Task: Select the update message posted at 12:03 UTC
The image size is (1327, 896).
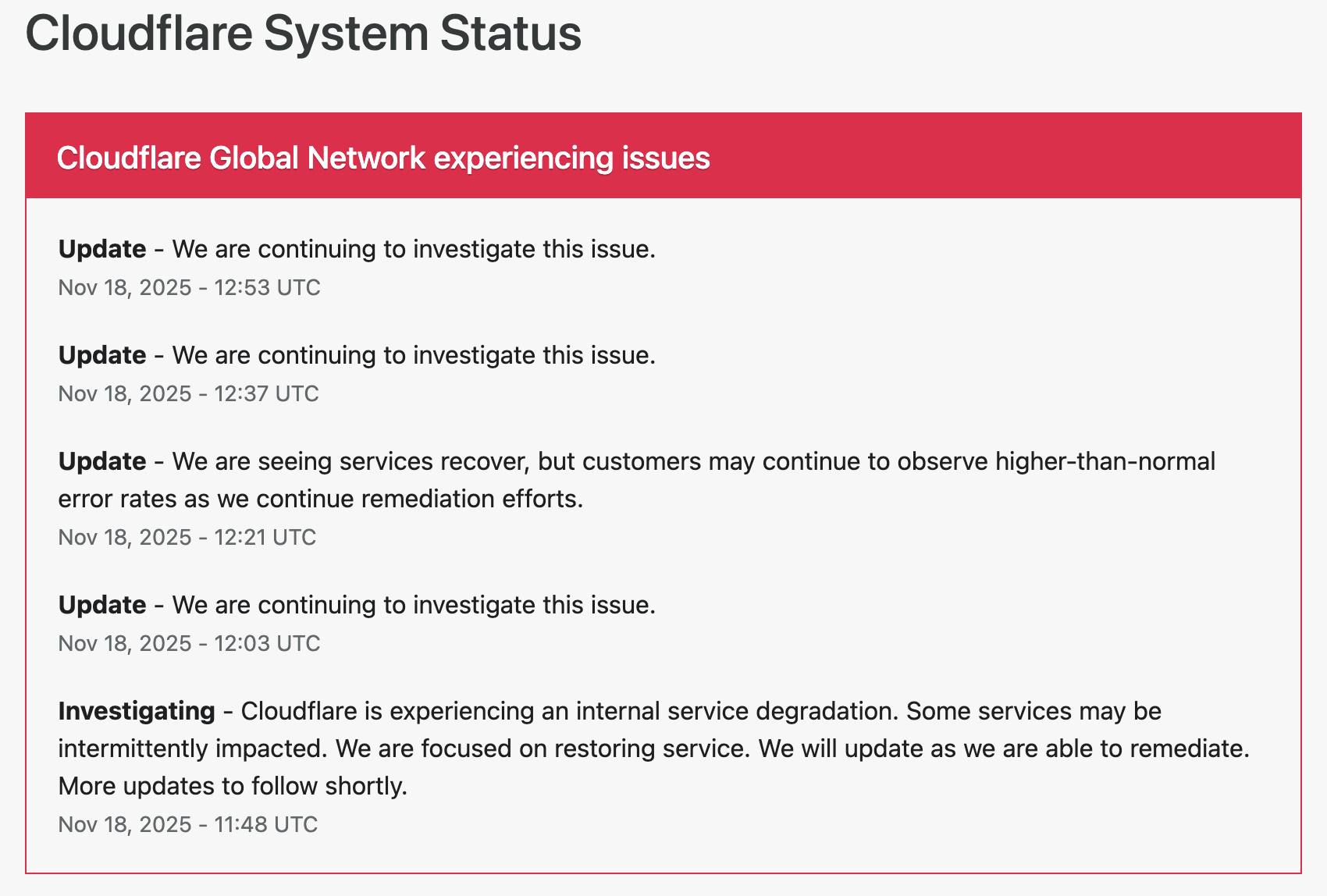Action: pos(414,605)
